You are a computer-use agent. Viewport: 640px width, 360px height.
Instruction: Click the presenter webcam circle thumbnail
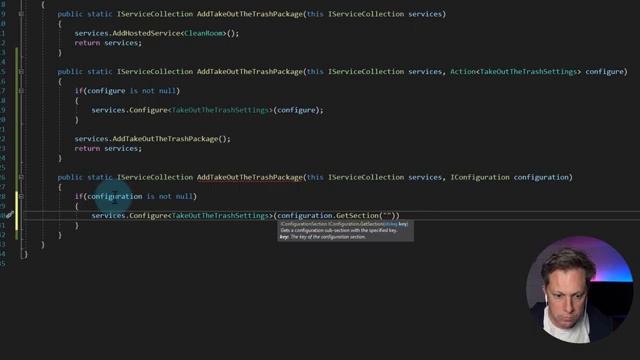579,289
